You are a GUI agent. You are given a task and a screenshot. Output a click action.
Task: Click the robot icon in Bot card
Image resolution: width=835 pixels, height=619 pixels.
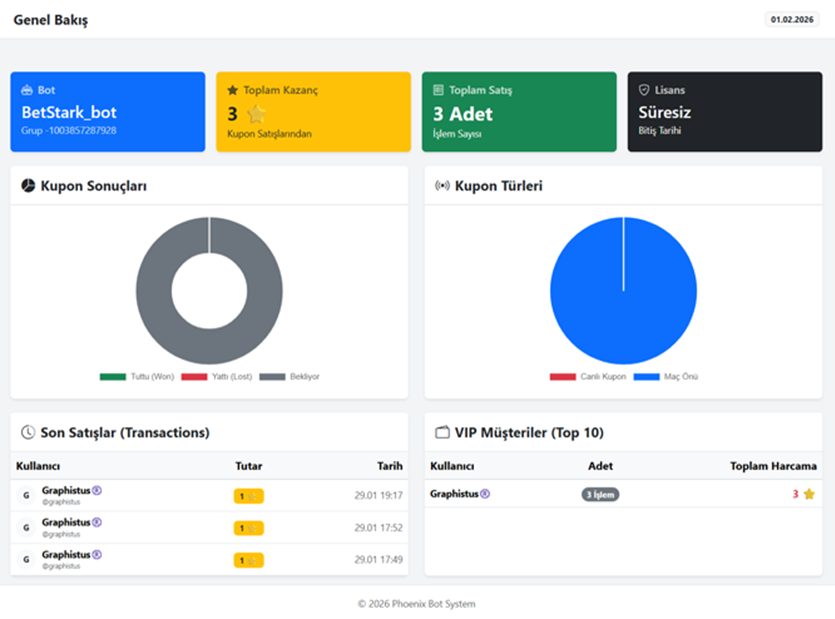pos(27,90)
